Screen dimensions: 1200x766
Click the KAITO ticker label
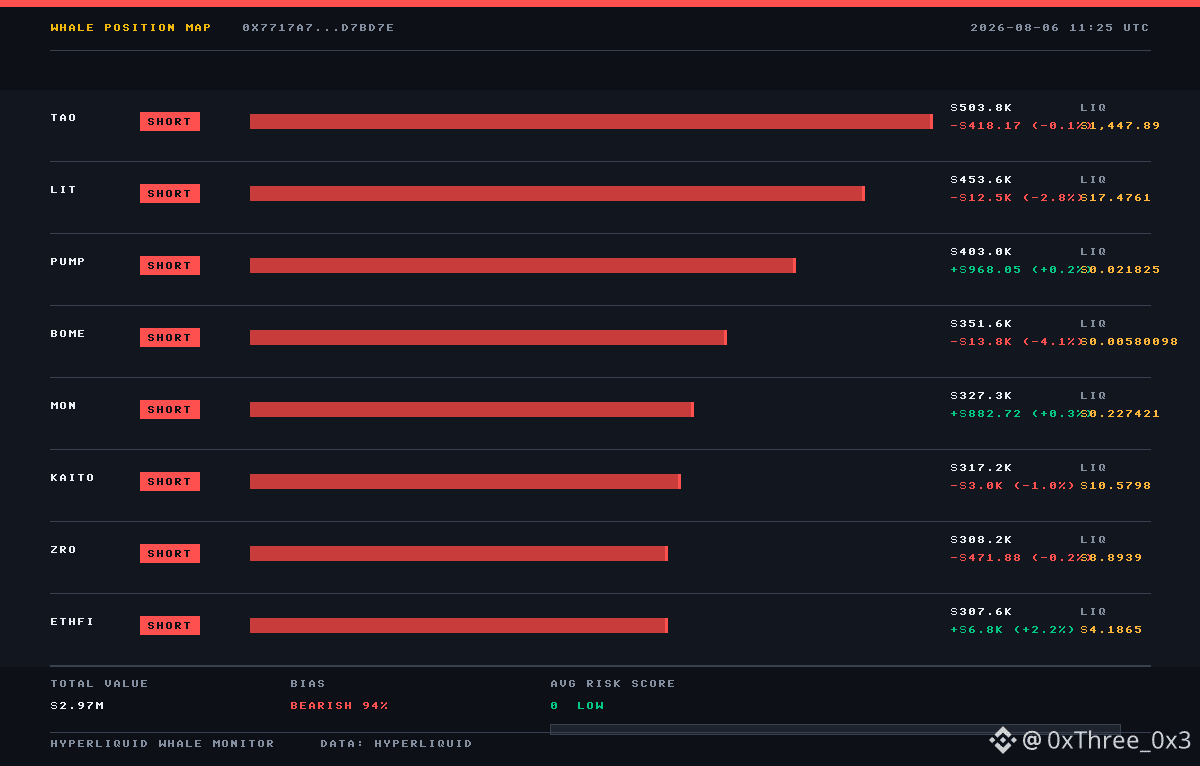[x=73, y=478]
